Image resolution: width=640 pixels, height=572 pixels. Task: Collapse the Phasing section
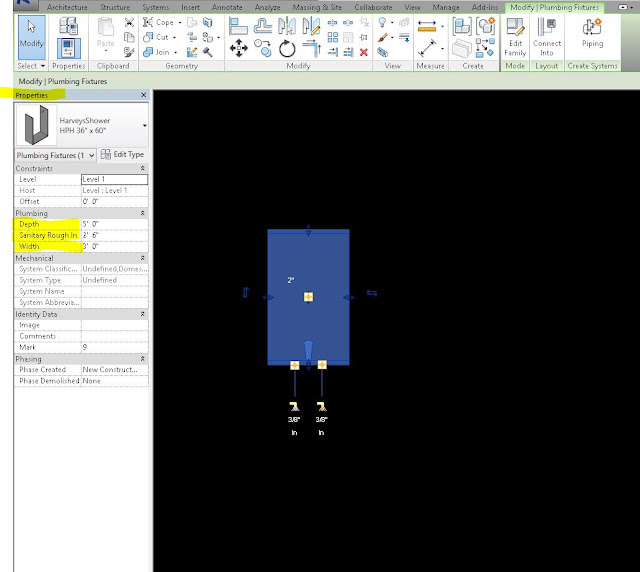pos(142,358)
